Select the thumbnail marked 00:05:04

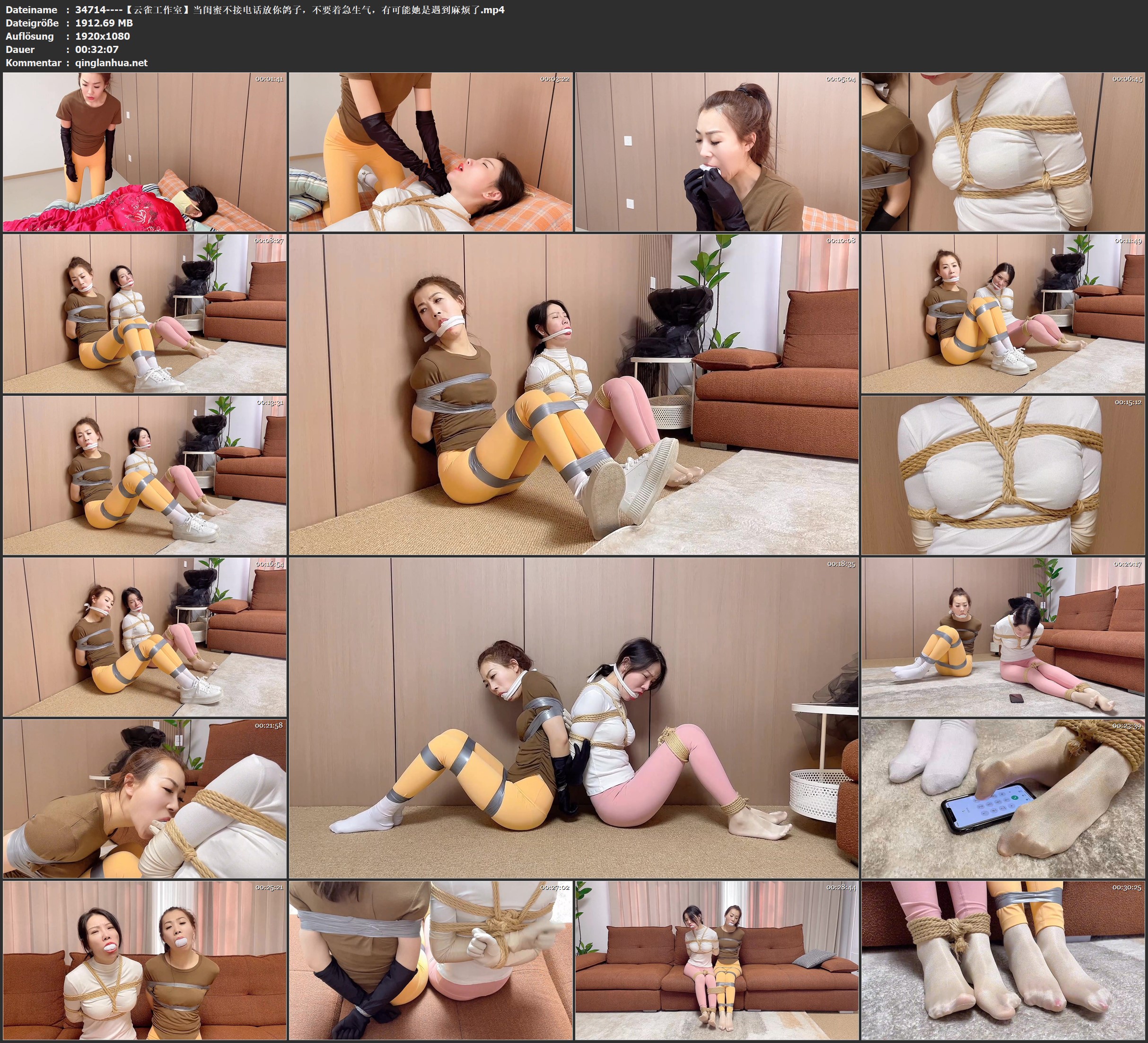pyautogui.click(x=716, y=152)
